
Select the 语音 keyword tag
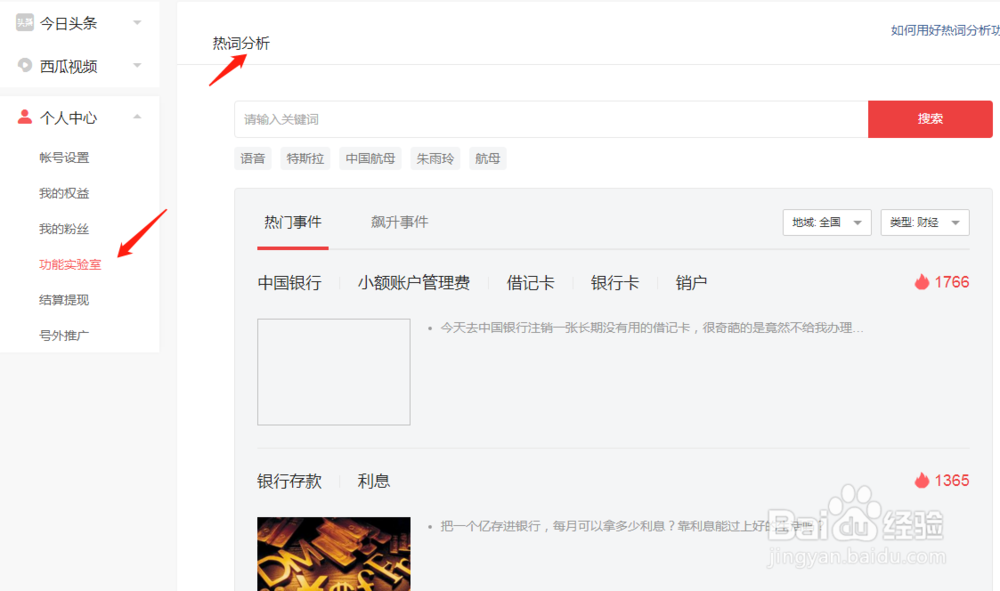pyautogui.click(x=253, y=159)
